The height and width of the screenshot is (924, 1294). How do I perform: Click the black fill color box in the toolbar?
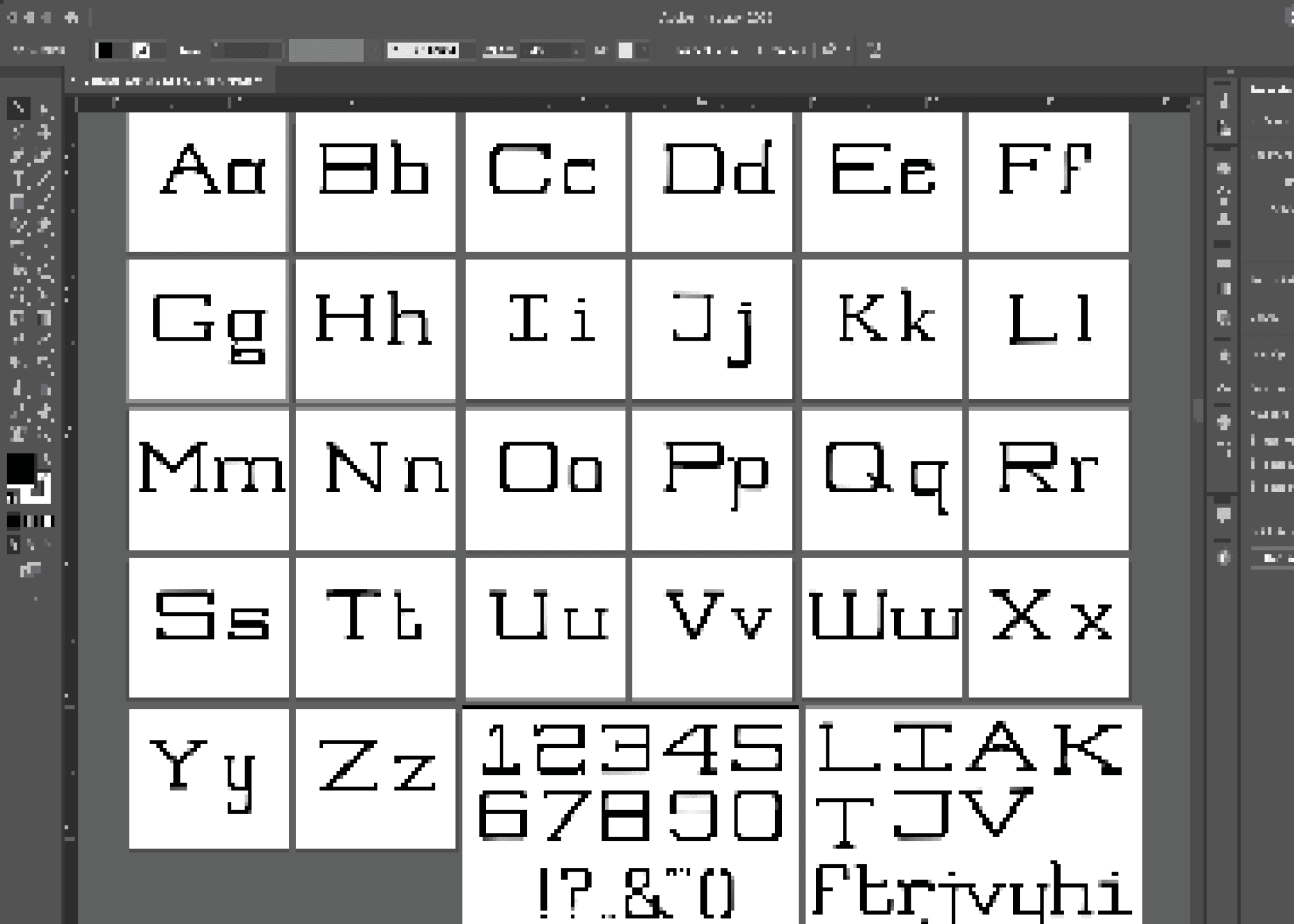[20, 469]
